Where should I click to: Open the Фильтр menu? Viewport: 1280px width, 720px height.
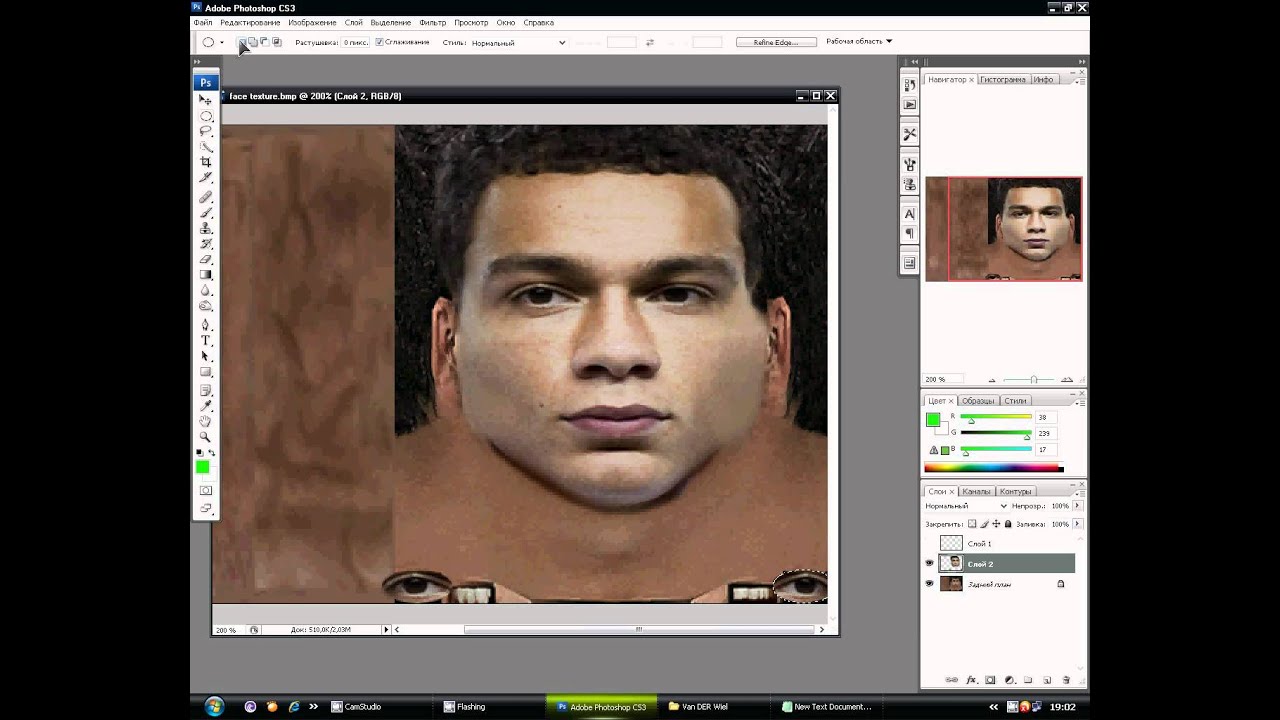pos(433,22)
